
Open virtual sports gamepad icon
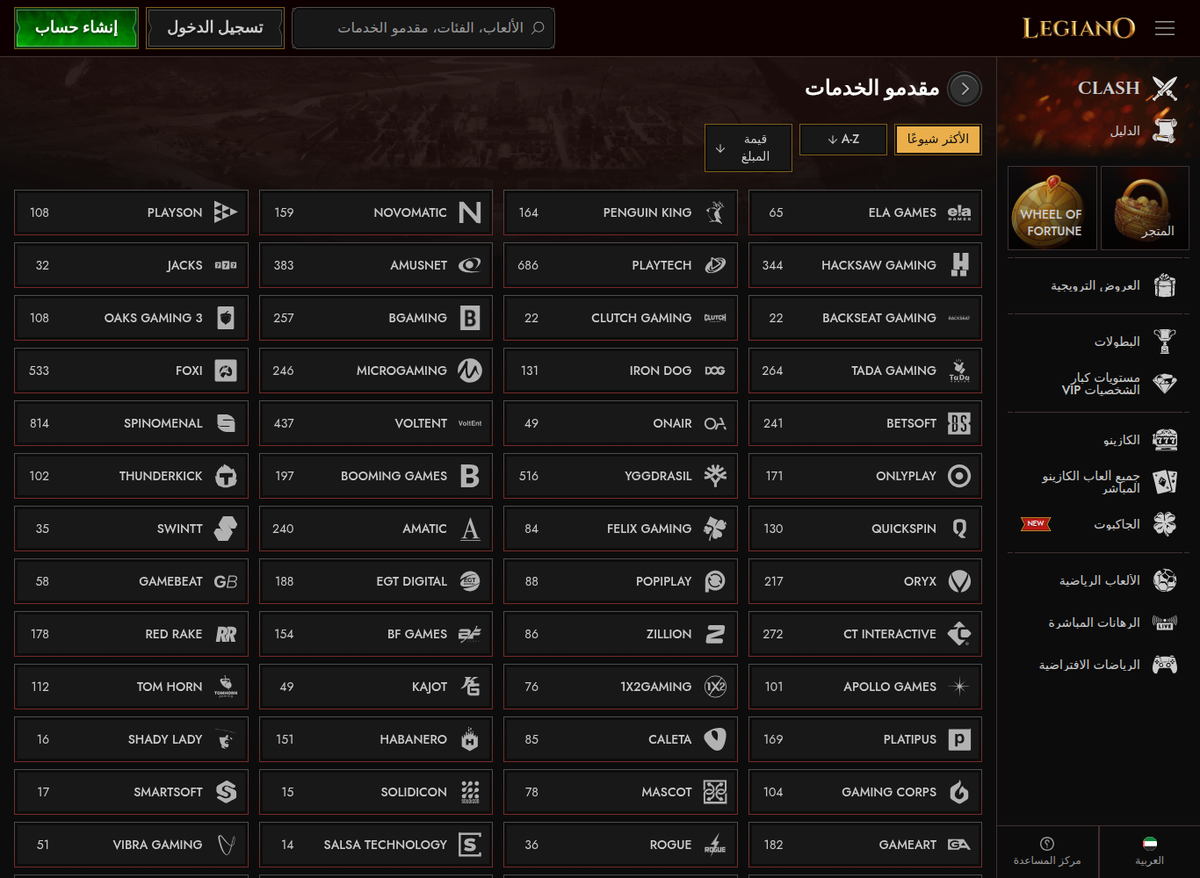(x=1165, y=664)
